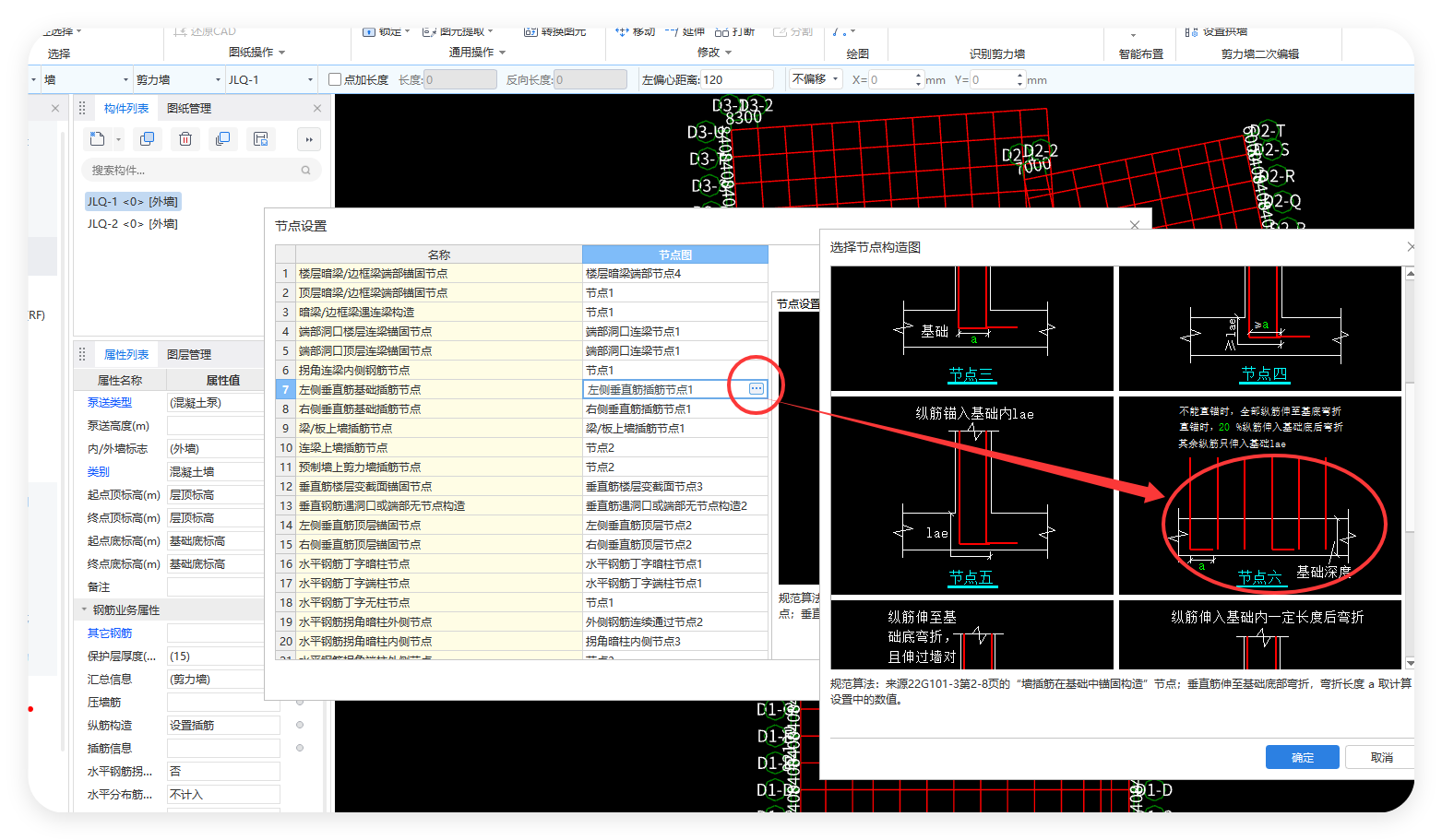Increase the Y= value with the up stepper
Viewport: 1442px width, 840px height.
tap(1019, 76)
